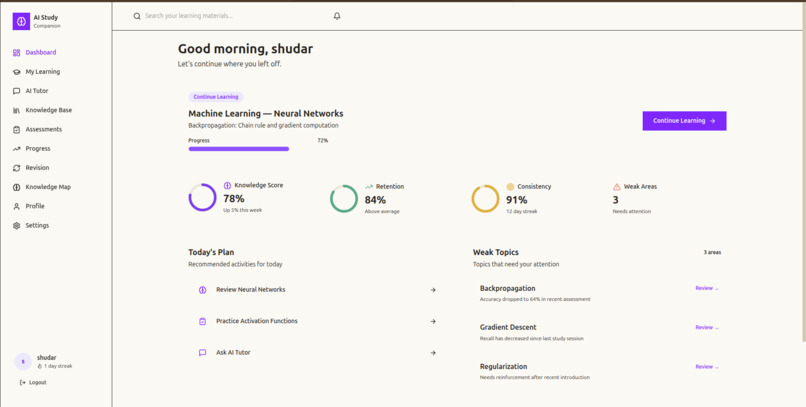Click the Retention green ring
This screenshot has width=806, height=407.
(344, 199)
